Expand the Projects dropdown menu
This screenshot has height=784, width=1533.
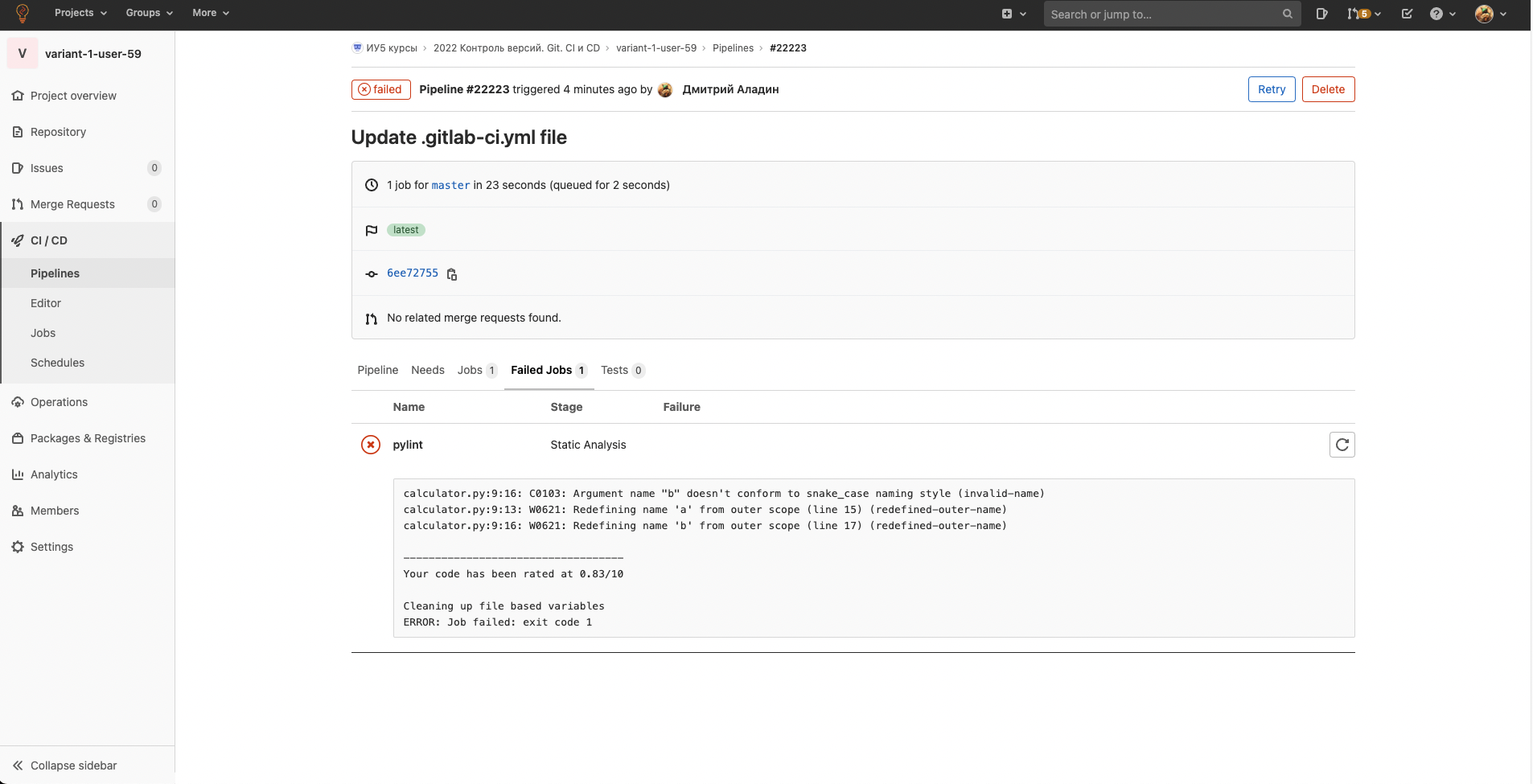(80, 13)
